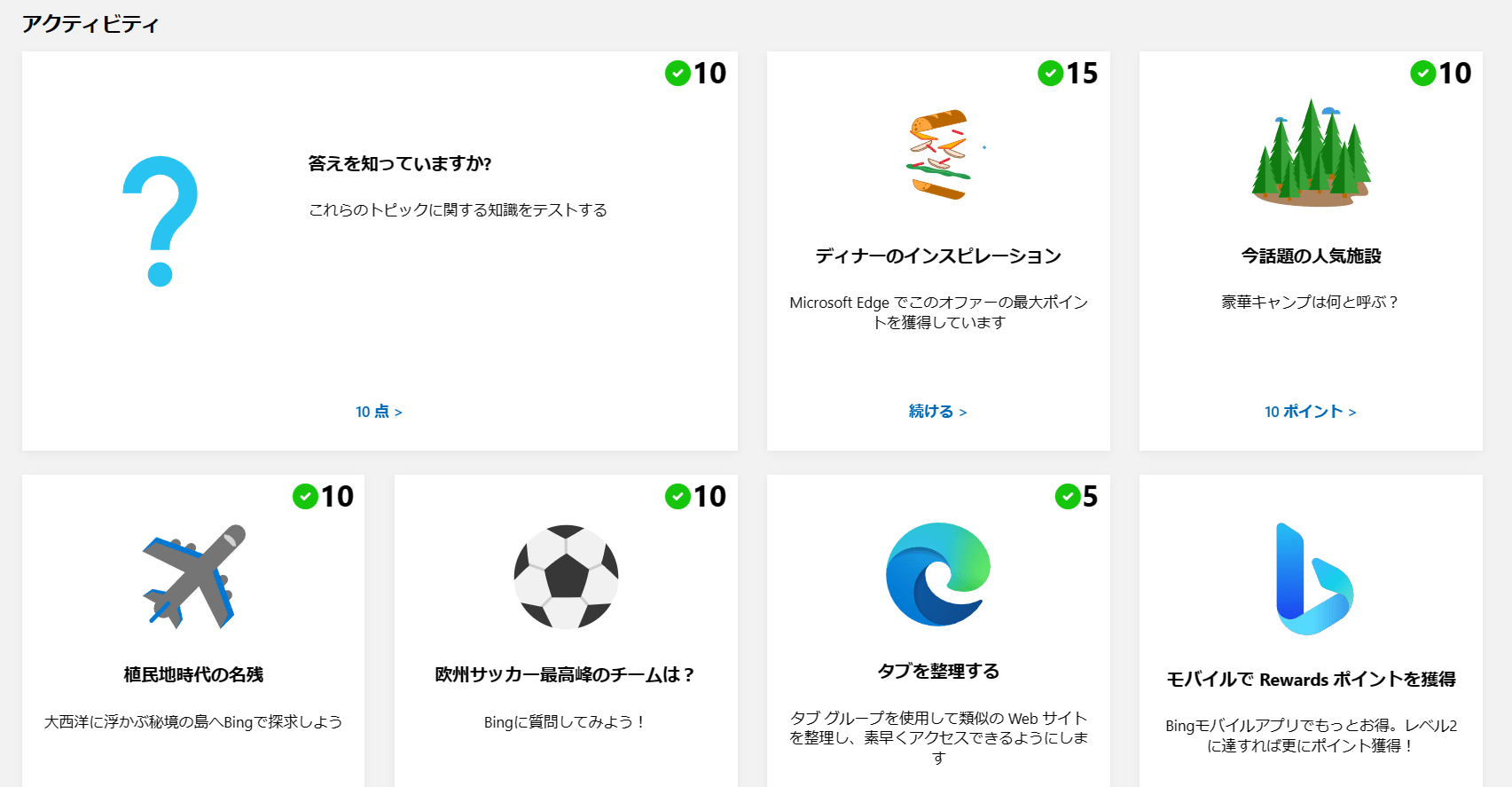Image resolution: width=1512 pixels, height=787 pixels.
Task: Open 'モバイルで Rewards ポイントを獲得' card title
Action: pyautogui.click(x=1311, y=680)
